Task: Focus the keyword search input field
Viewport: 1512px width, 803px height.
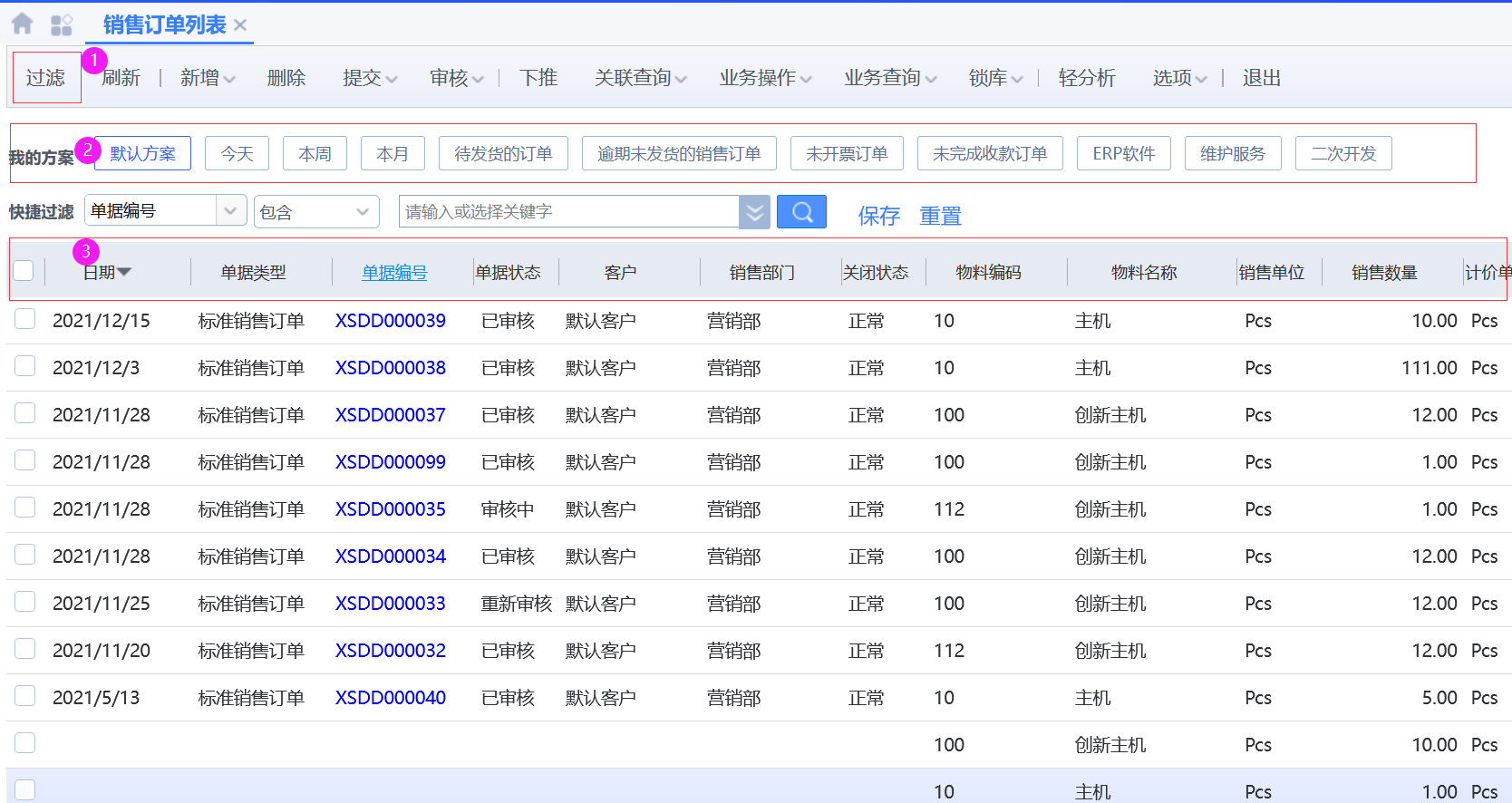Action: coord(569,211)
